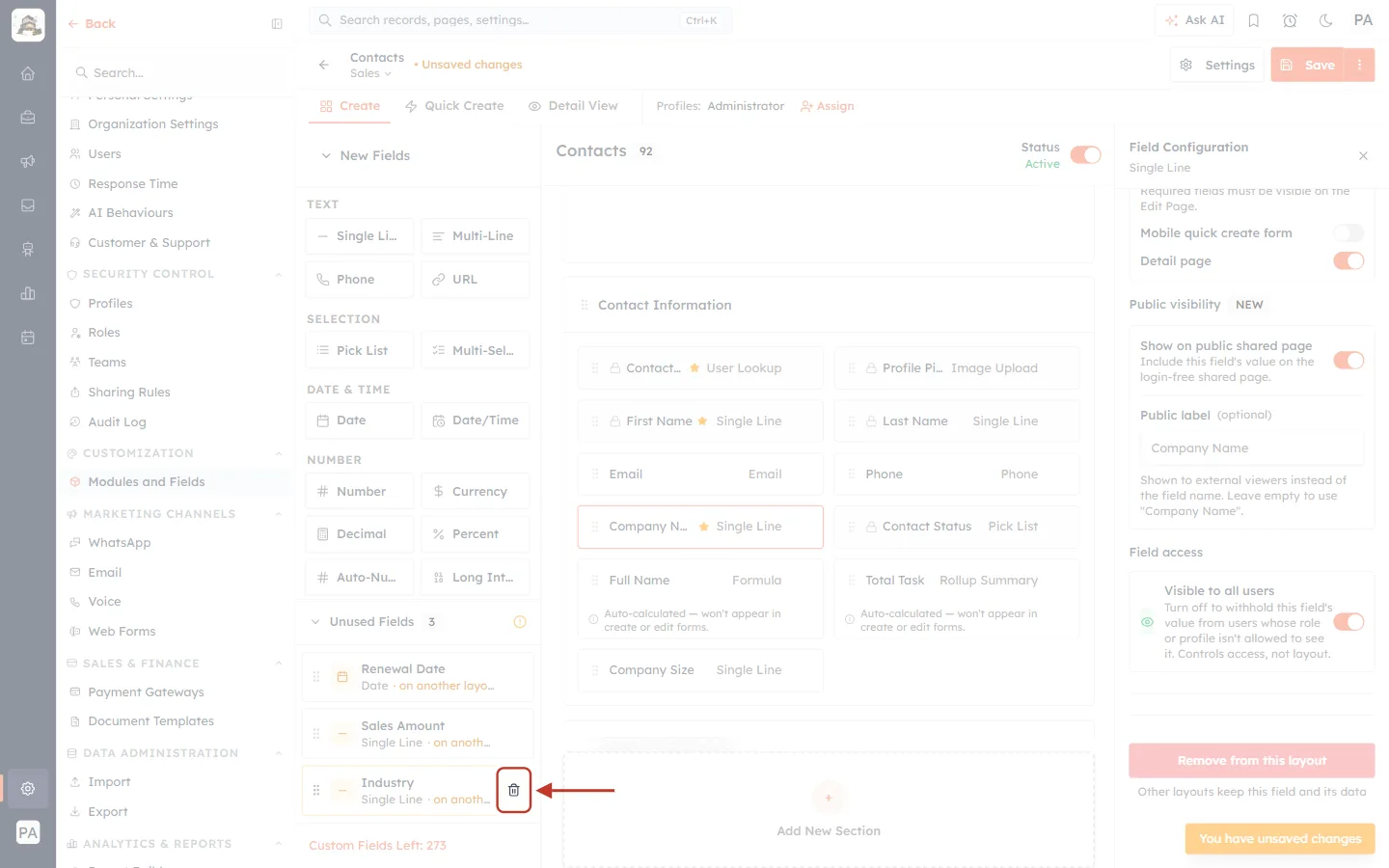
Task: Open the Settings button in header
Action: point(1217,65)
